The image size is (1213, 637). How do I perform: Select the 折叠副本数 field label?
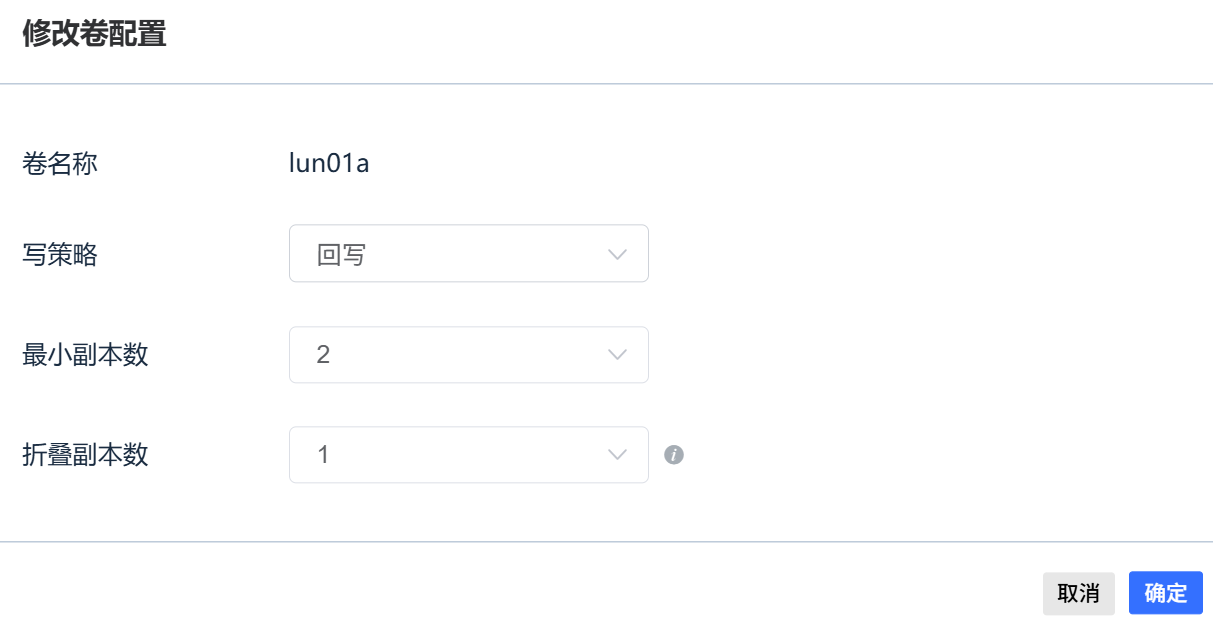coord(85,455)
